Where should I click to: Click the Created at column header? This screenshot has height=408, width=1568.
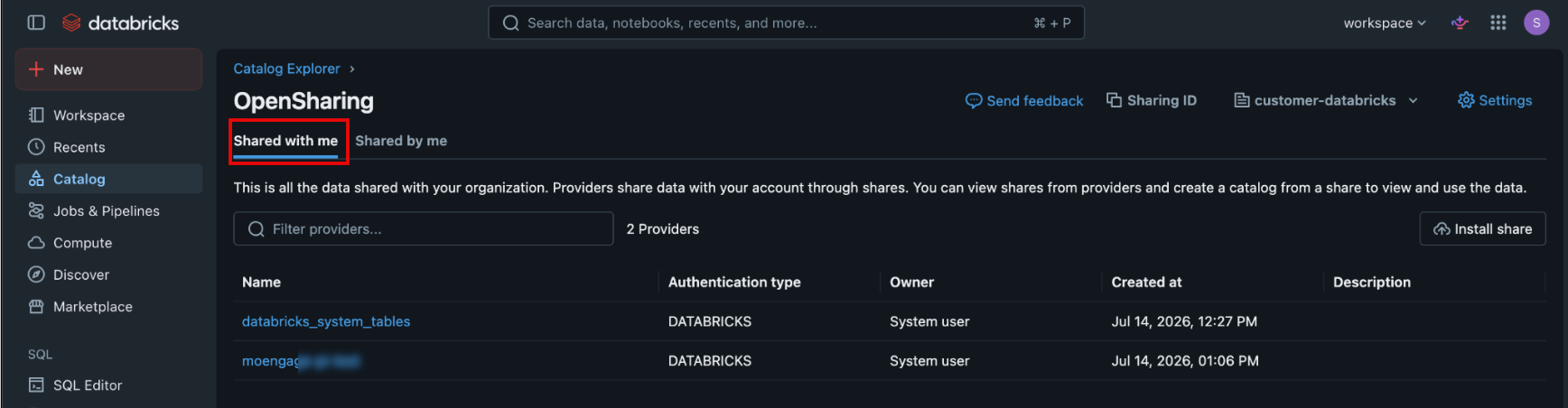coord(1146,283)
